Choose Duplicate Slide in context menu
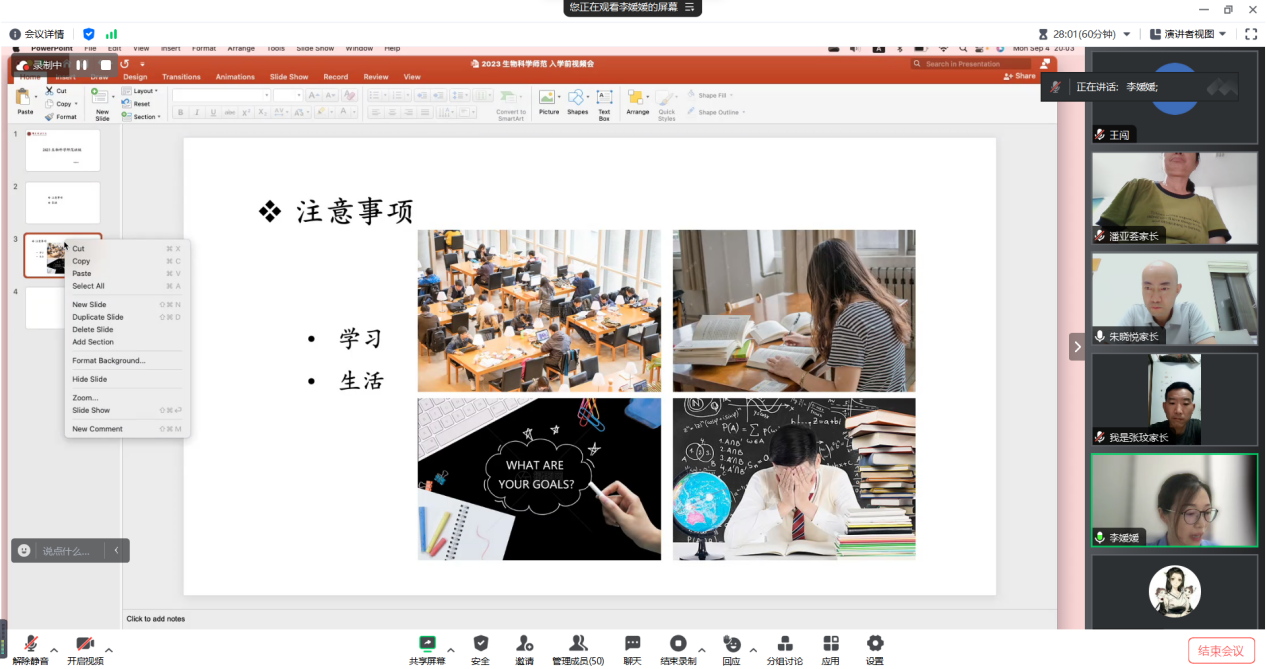The height and width of the screenshot is (669, 1267). [98, 317]
